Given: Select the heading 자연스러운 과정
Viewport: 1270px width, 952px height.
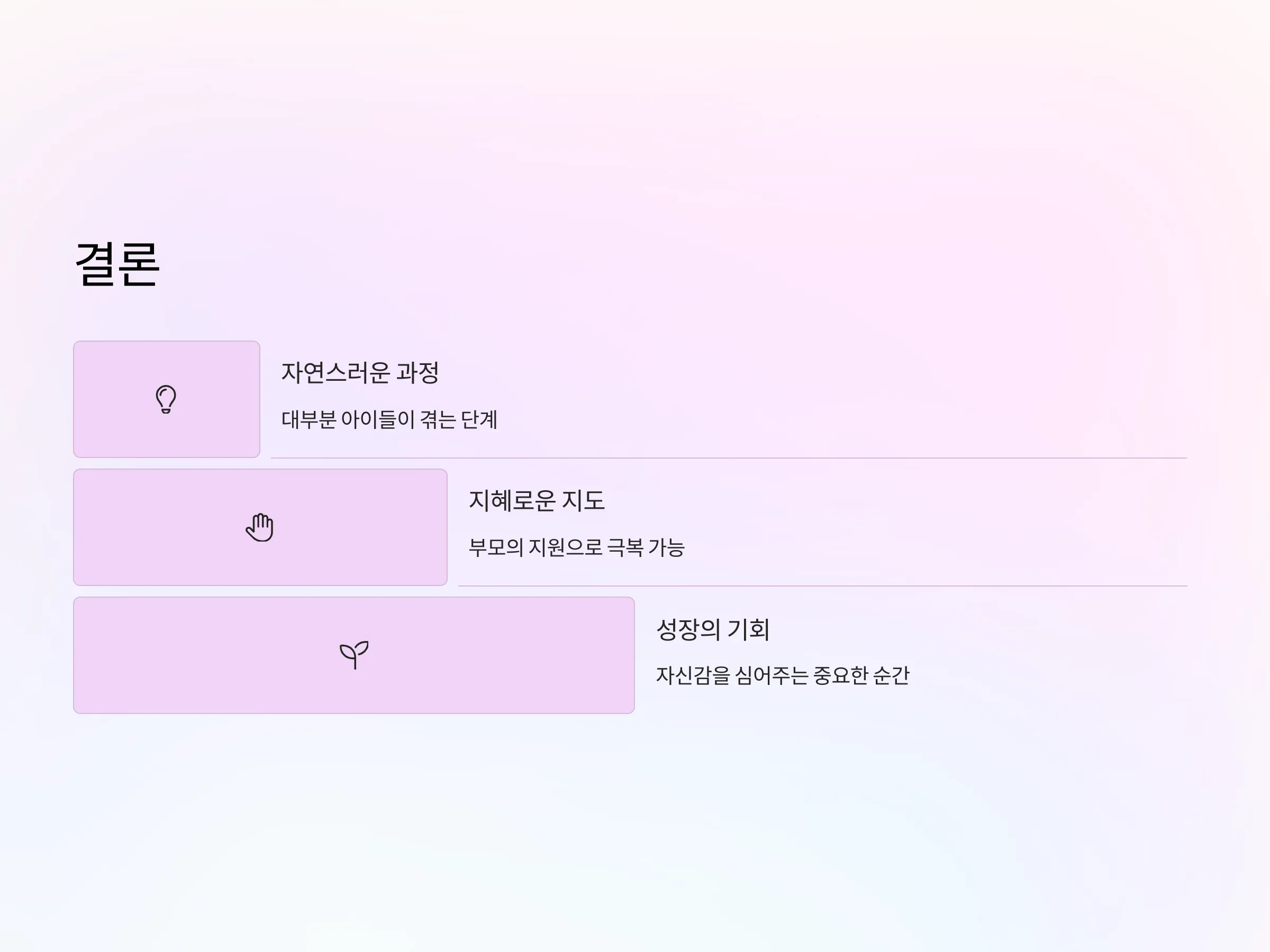Looking at the screenshot, I should point(360,372).
